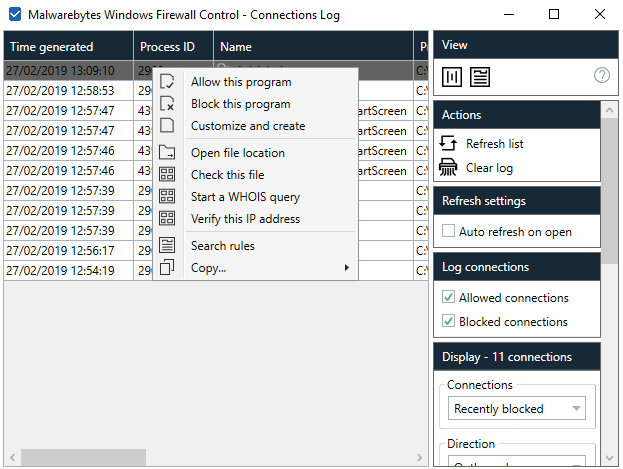The width and height of the screenshot is (623, 469).
Task: Click the Start a WHOIS query icon
Action: [167, 196]
